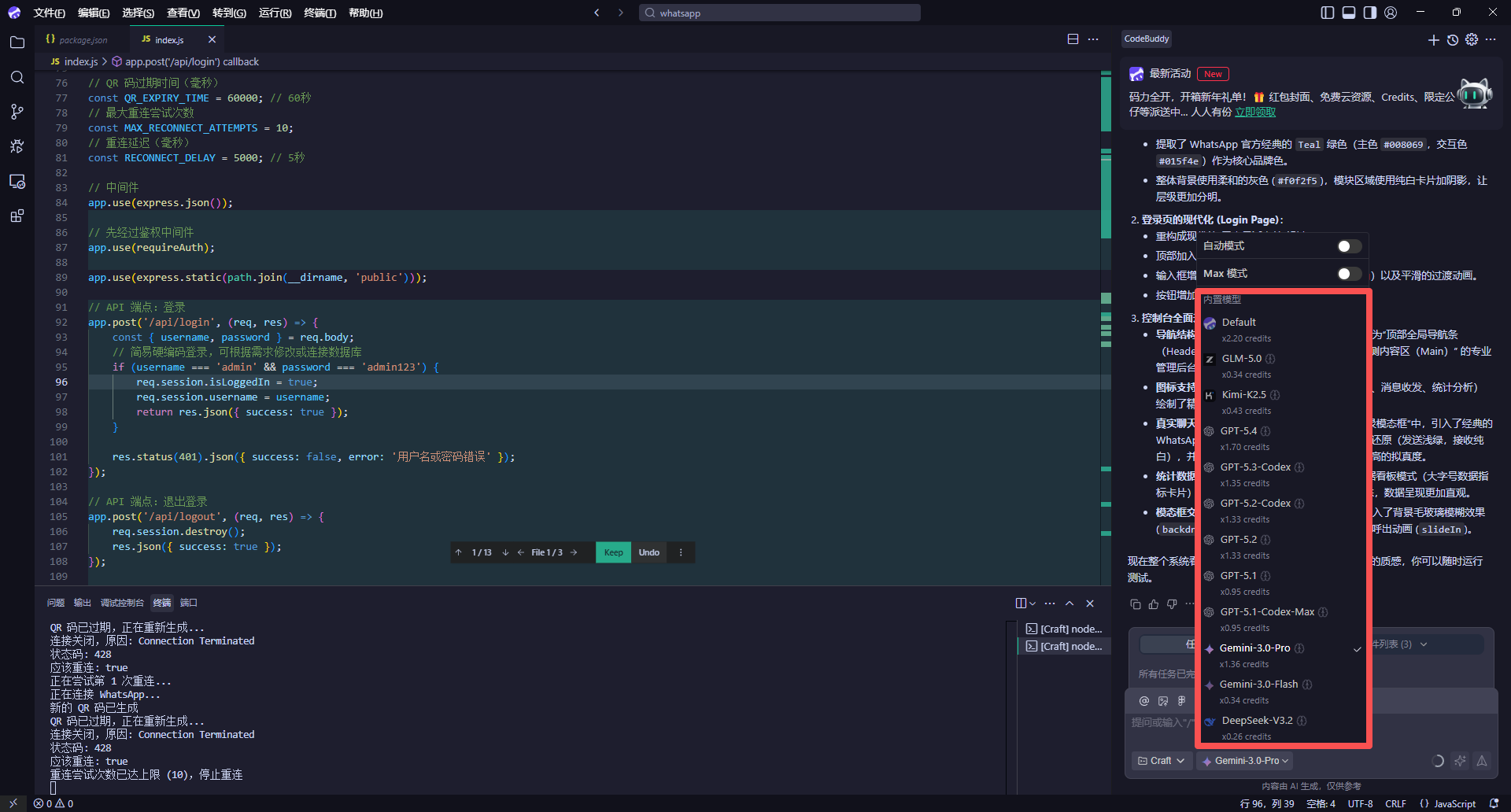Open the Gemini-3.0-Pro model selector dropdown
The width and height of the screenshot is (1511, 812).
point(1246,761)
